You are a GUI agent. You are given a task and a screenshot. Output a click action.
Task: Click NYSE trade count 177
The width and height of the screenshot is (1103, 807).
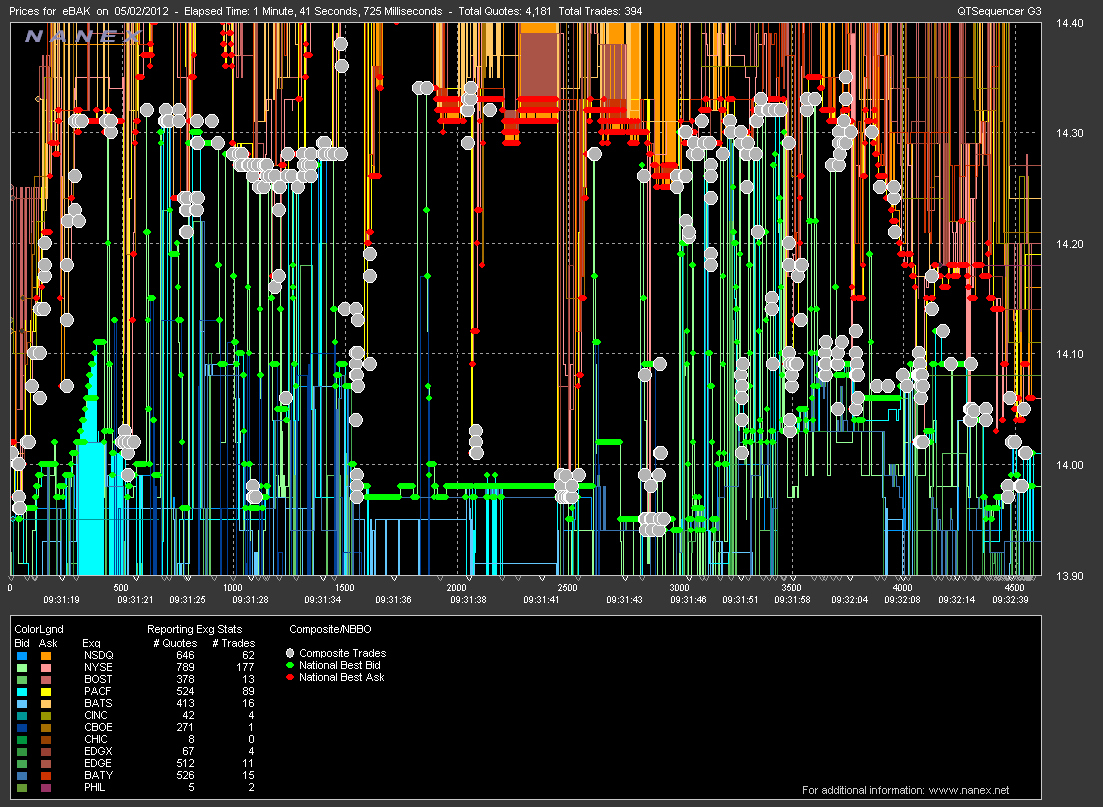pyautogui.click(x=246, y=668)
